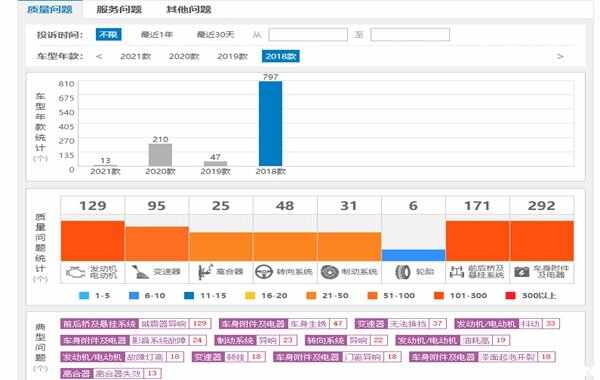
Task: Switch to the 服务问题 tab
Action: pyautogui.click(x=119, y=9)
